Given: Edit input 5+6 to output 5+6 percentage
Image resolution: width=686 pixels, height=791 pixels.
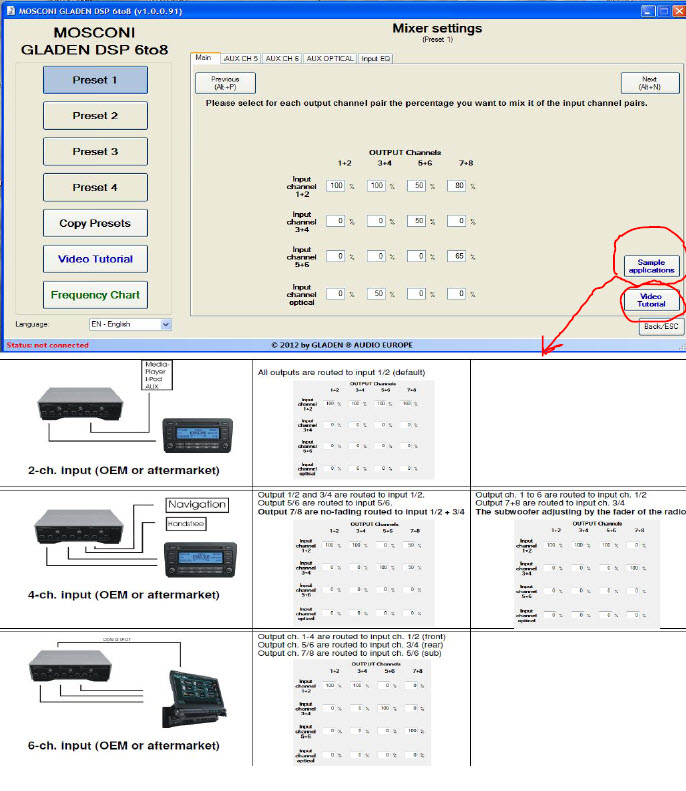Looking at the screenshot, I should click(x=416, y=256).
